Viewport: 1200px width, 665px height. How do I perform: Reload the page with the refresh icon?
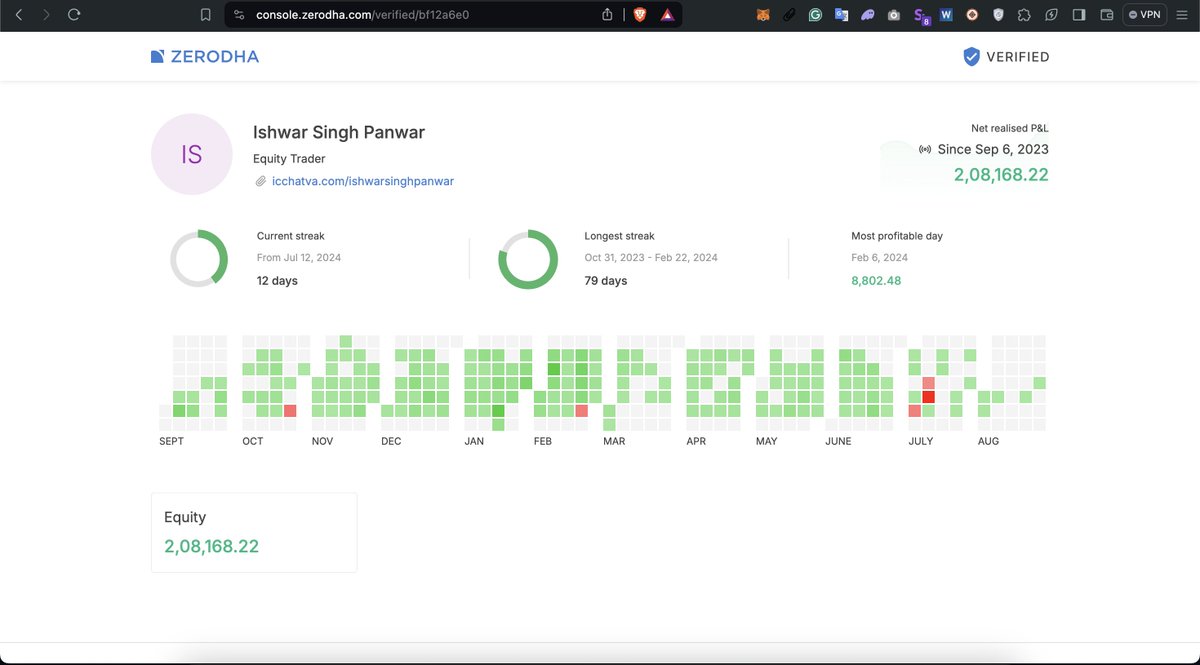point(74,15)
